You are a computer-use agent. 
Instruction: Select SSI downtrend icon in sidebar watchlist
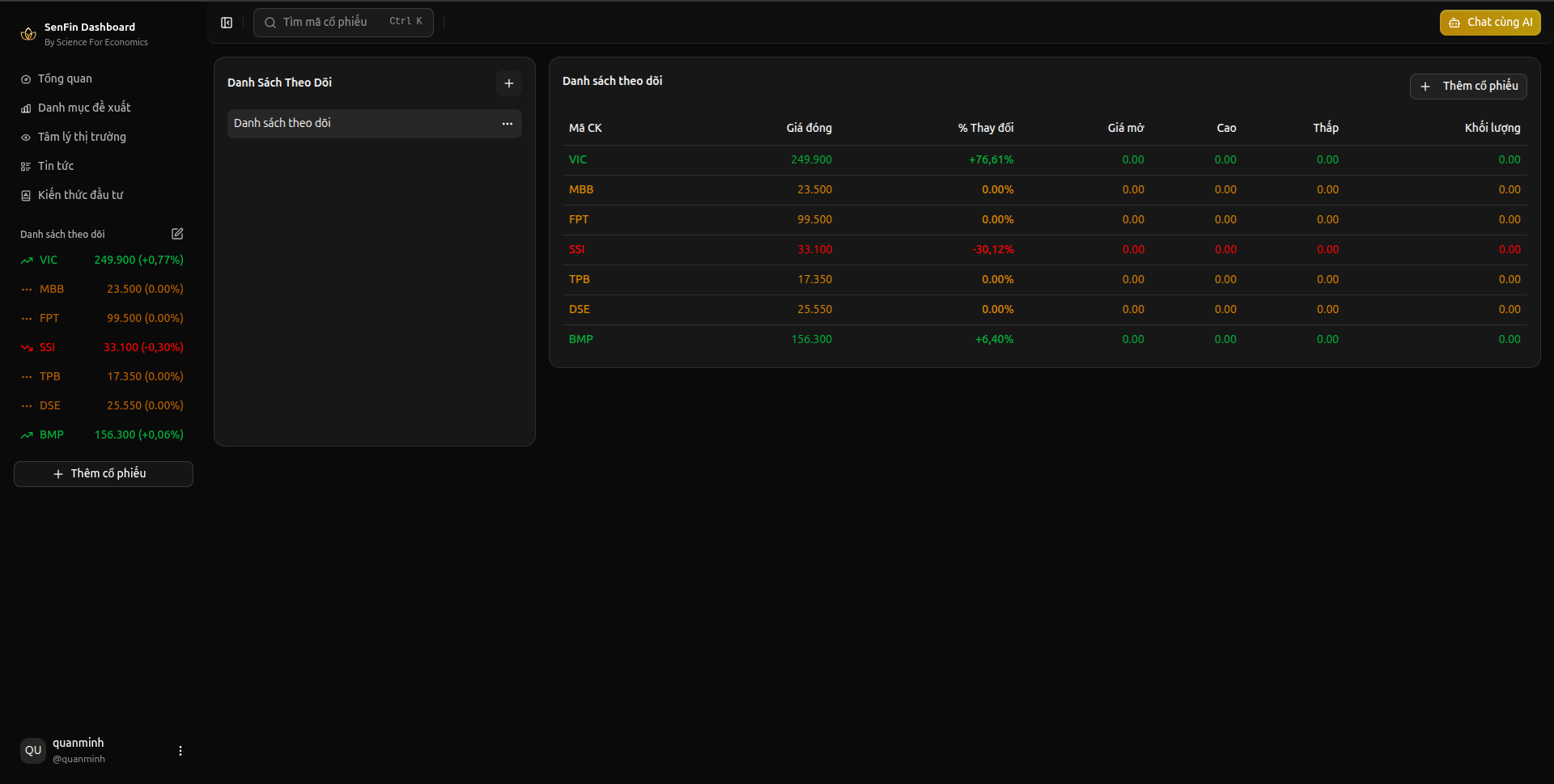click(27, 348)
